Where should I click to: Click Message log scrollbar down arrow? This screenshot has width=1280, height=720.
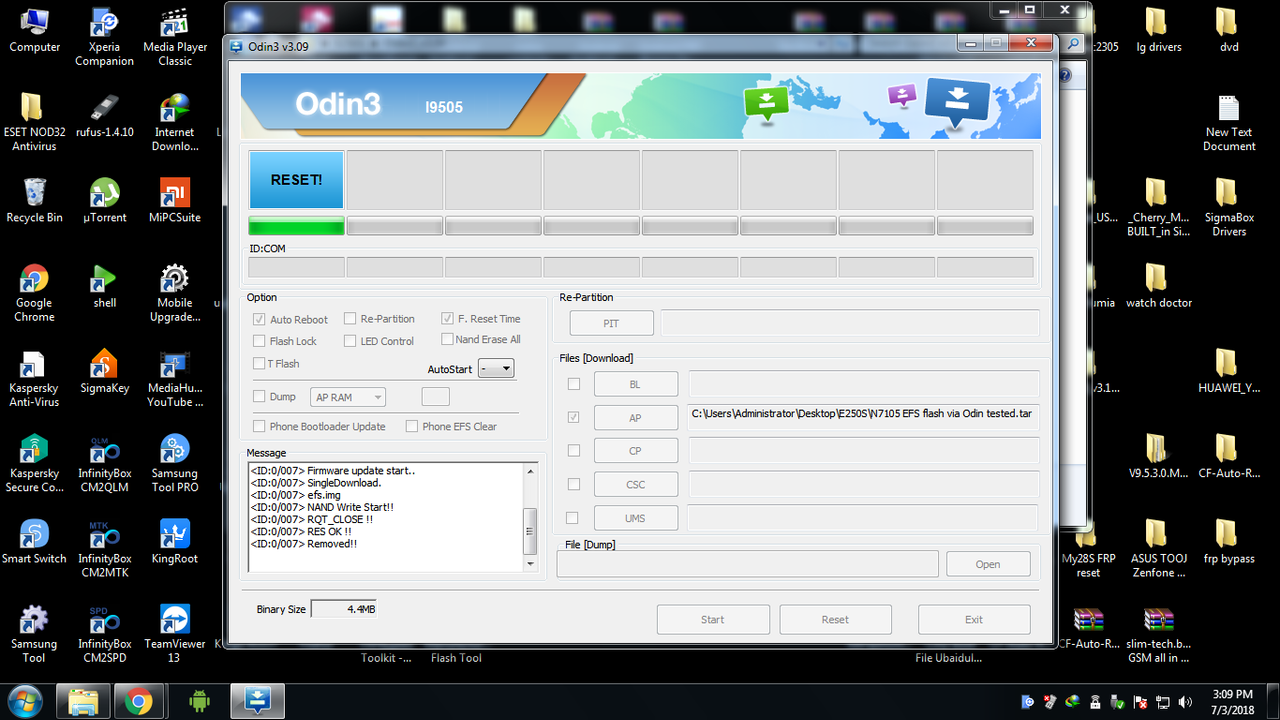[x=531, y=564]
